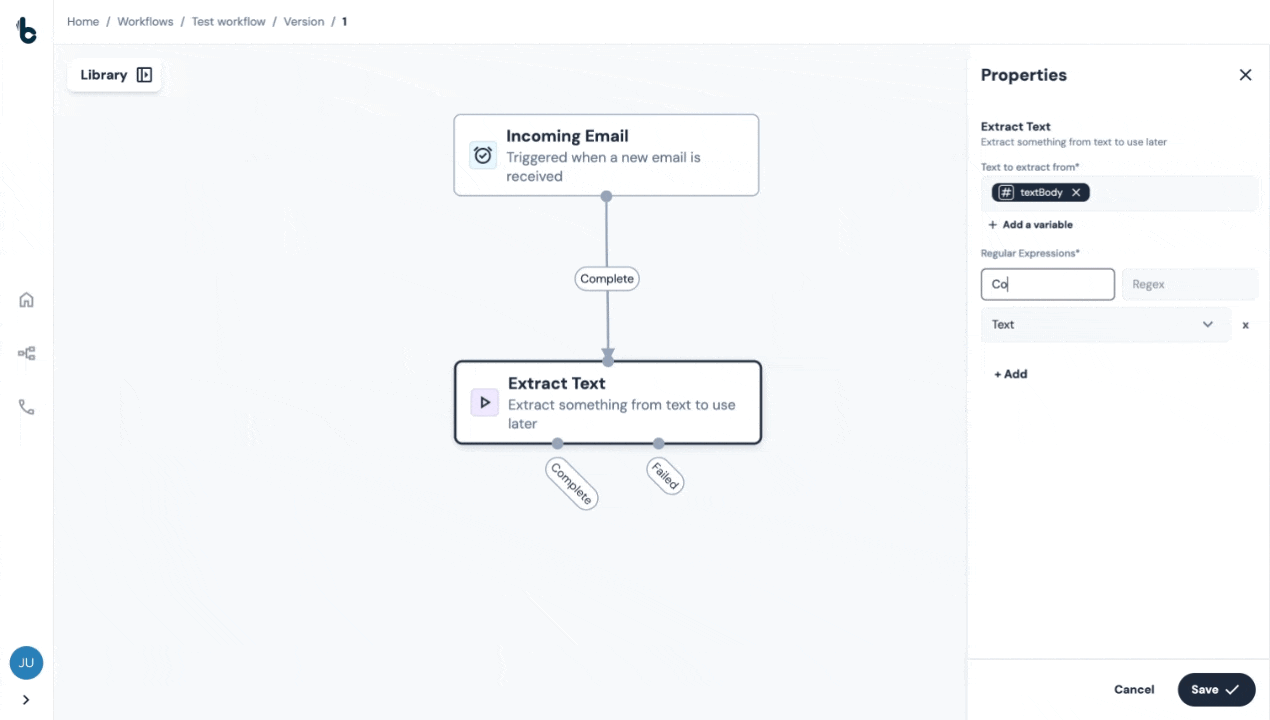Screen dimensions: 1270x720
Task: Delete the regular expression row
Action: pyautogui.click(x=1245, y=325)
